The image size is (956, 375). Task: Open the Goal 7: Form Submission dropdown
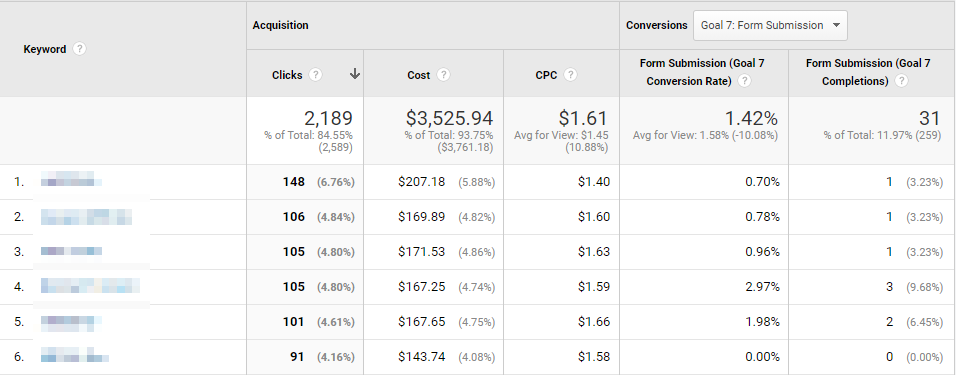coord(771,26)
